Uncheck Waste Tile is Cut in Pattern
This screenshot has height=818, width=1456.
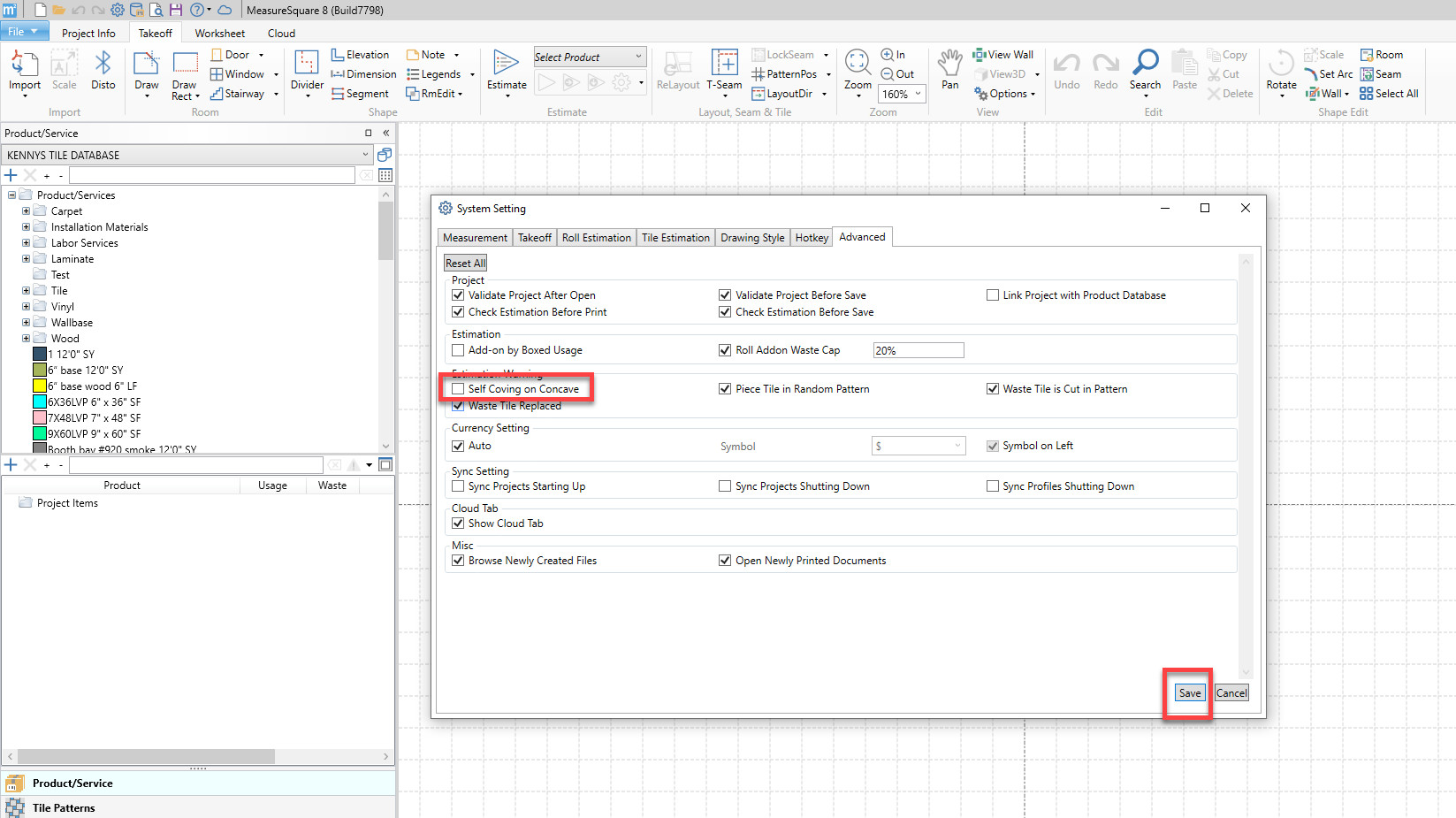993,389
